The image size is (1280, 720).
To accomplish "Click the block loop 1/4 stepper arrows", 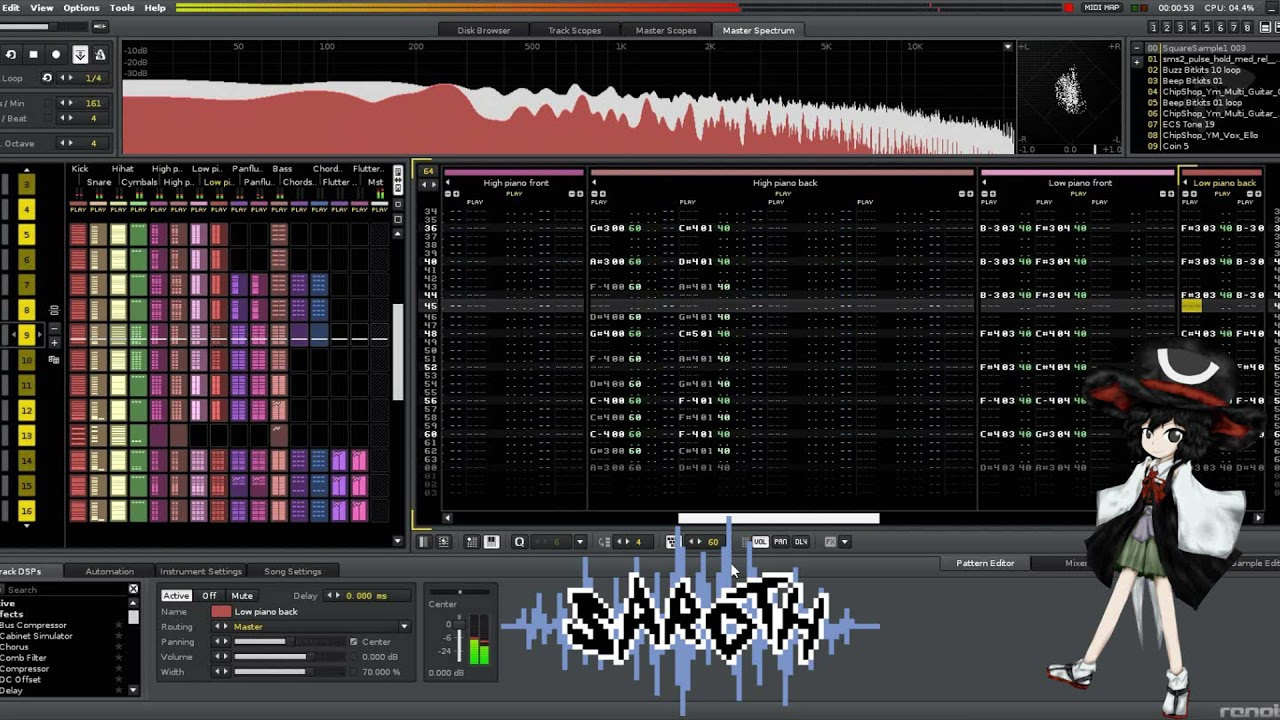I will click(67, 78).
